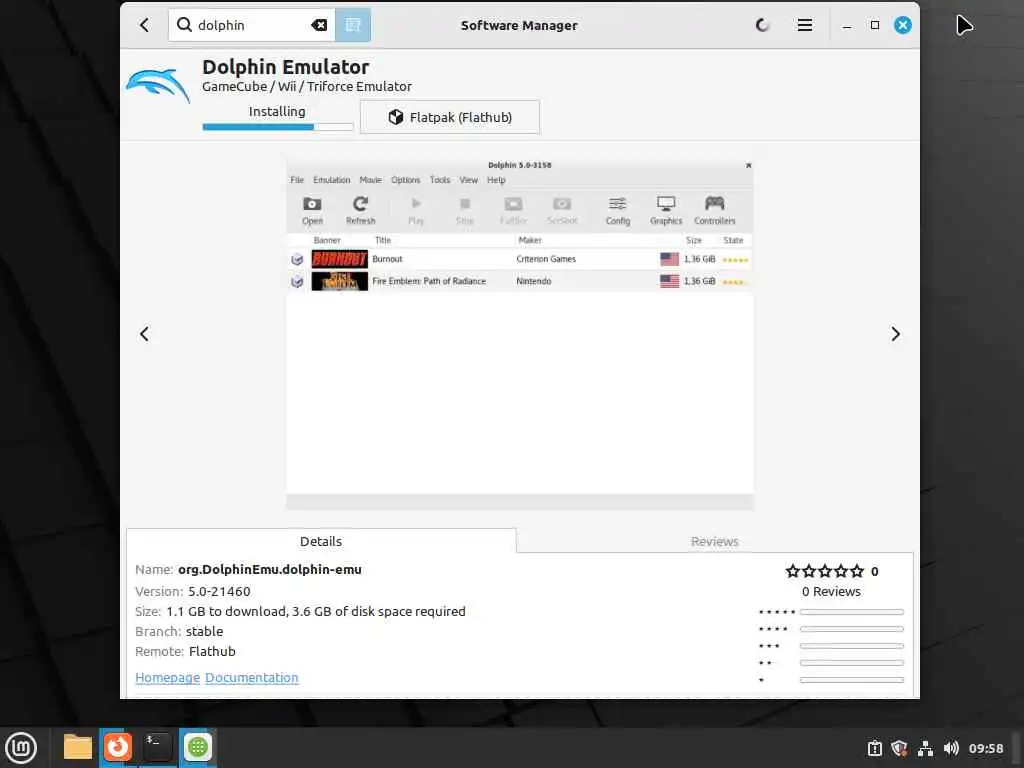Click the one-star review distribution bar
Screen dimensions: 1024x768
click(x=852, y=680)
